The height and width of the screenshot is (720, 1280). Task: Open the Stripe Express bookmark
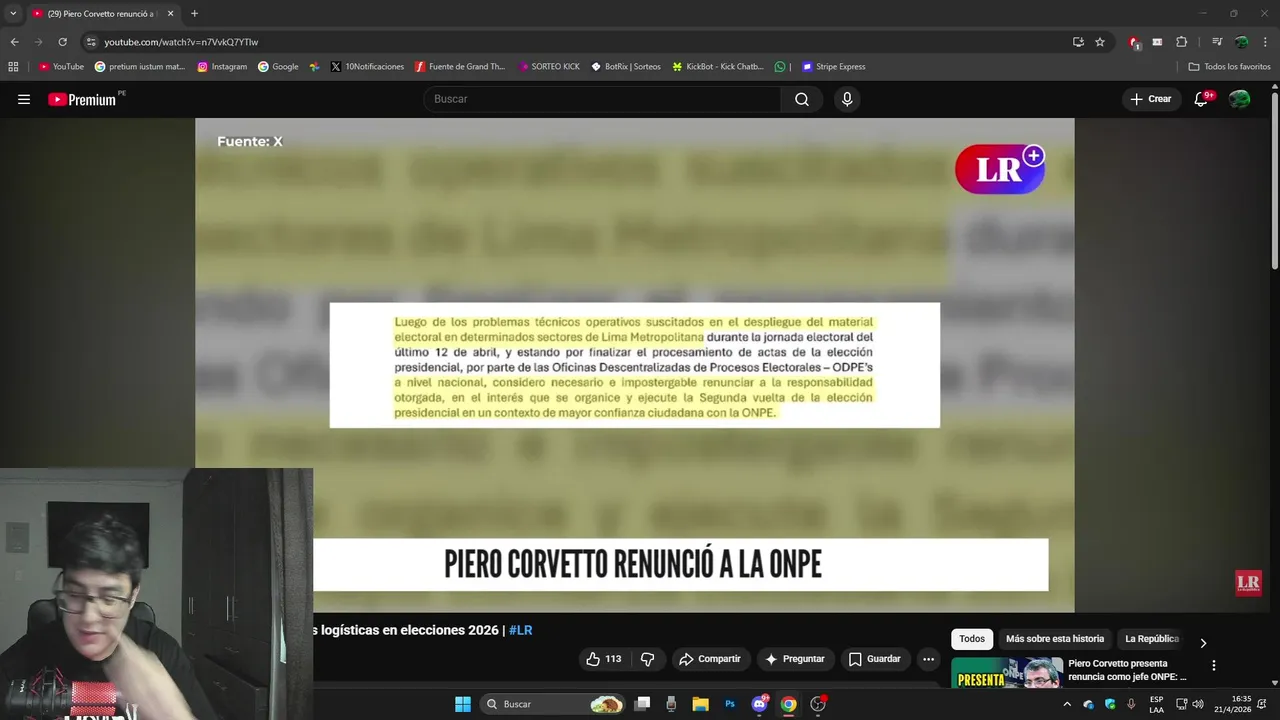834,67
